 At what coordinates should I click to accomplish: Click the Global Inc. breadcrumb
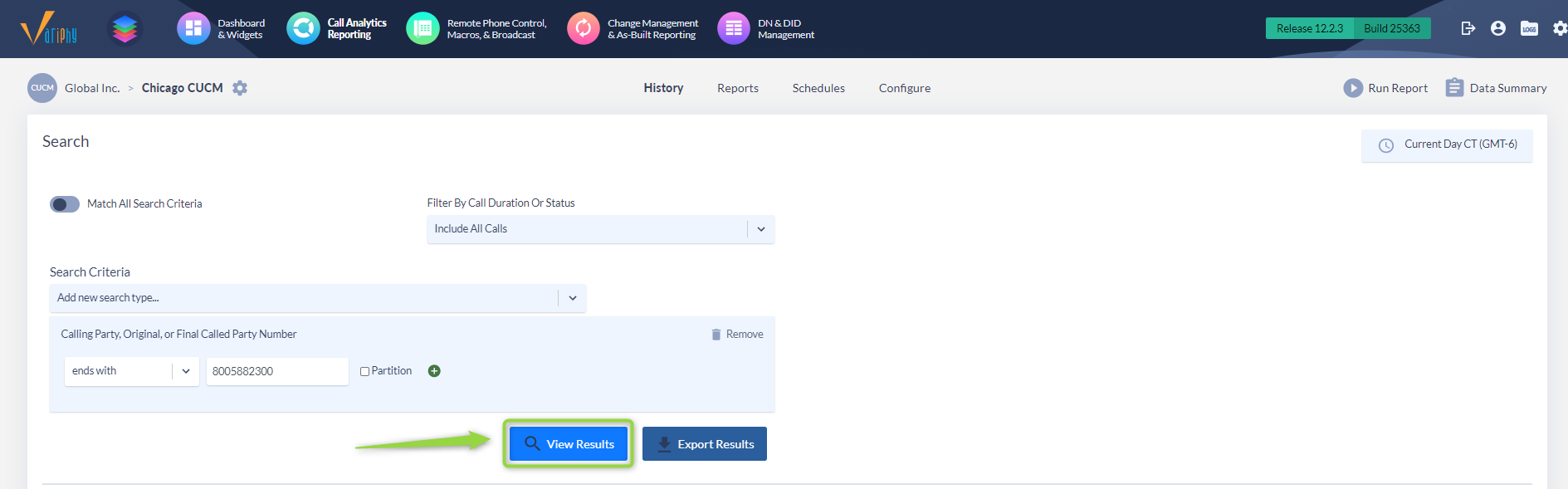pos(92,88)
